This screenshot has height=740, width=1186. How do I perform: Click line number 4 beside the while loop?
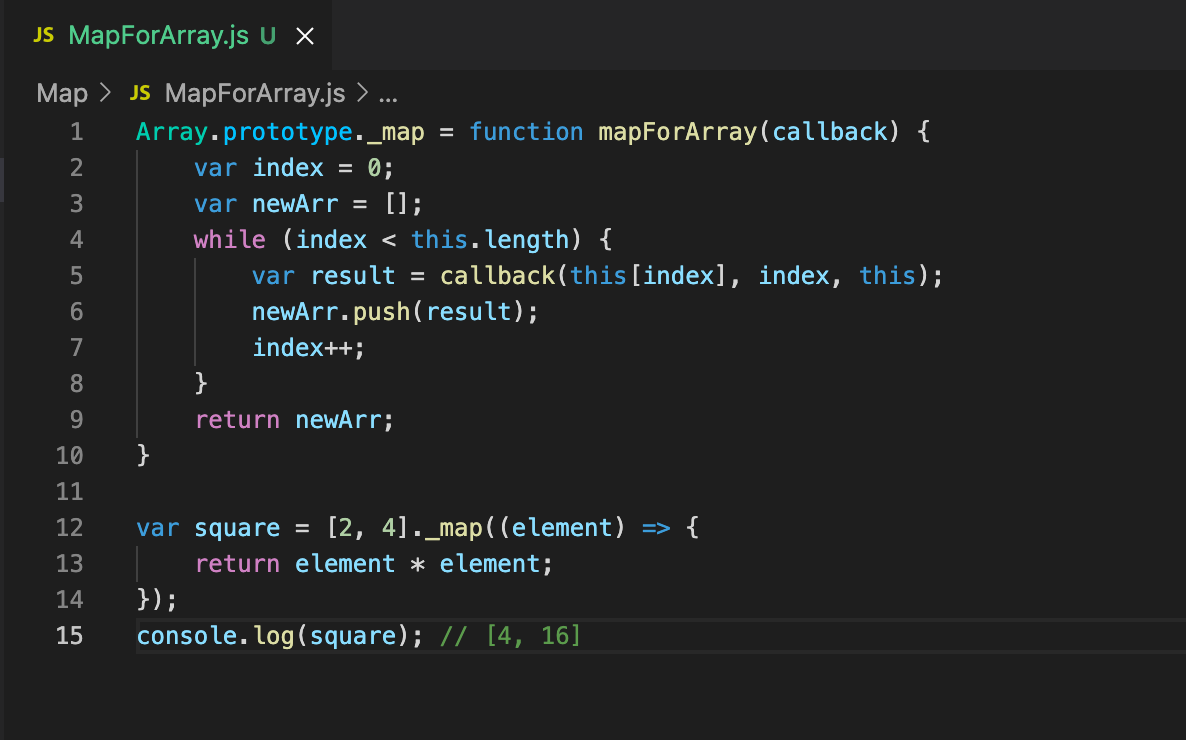(x=77, y=239)
